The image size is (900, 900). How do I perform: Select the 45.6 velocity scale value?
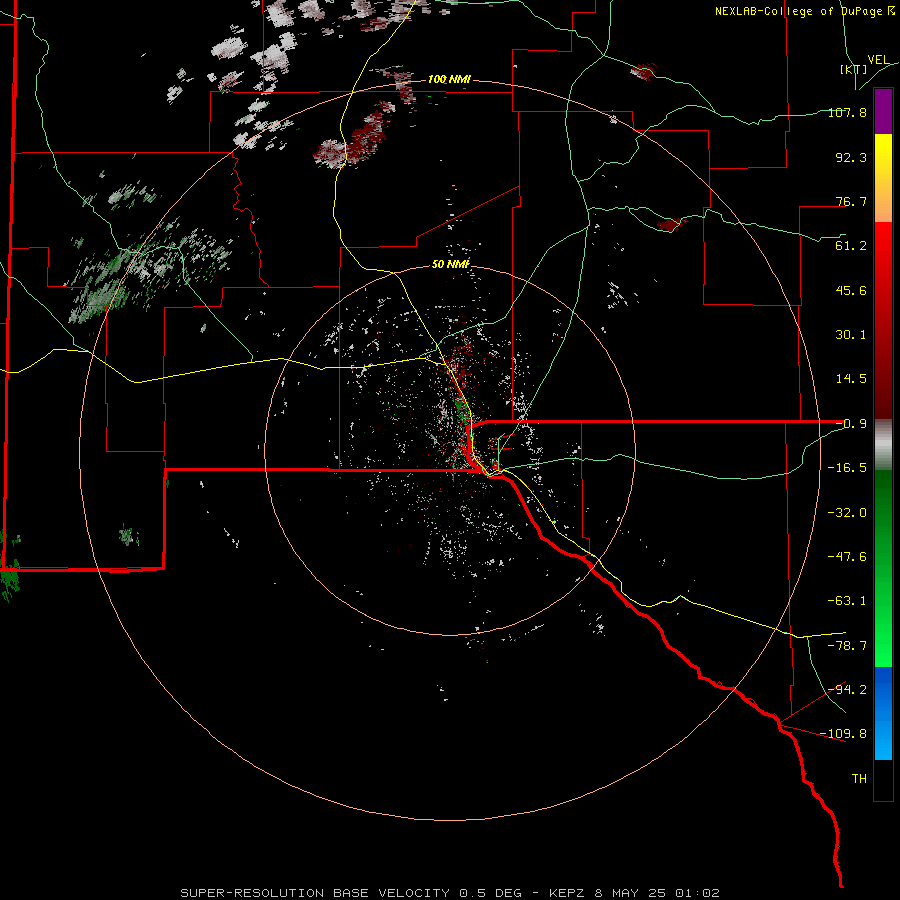pos(851,290)
